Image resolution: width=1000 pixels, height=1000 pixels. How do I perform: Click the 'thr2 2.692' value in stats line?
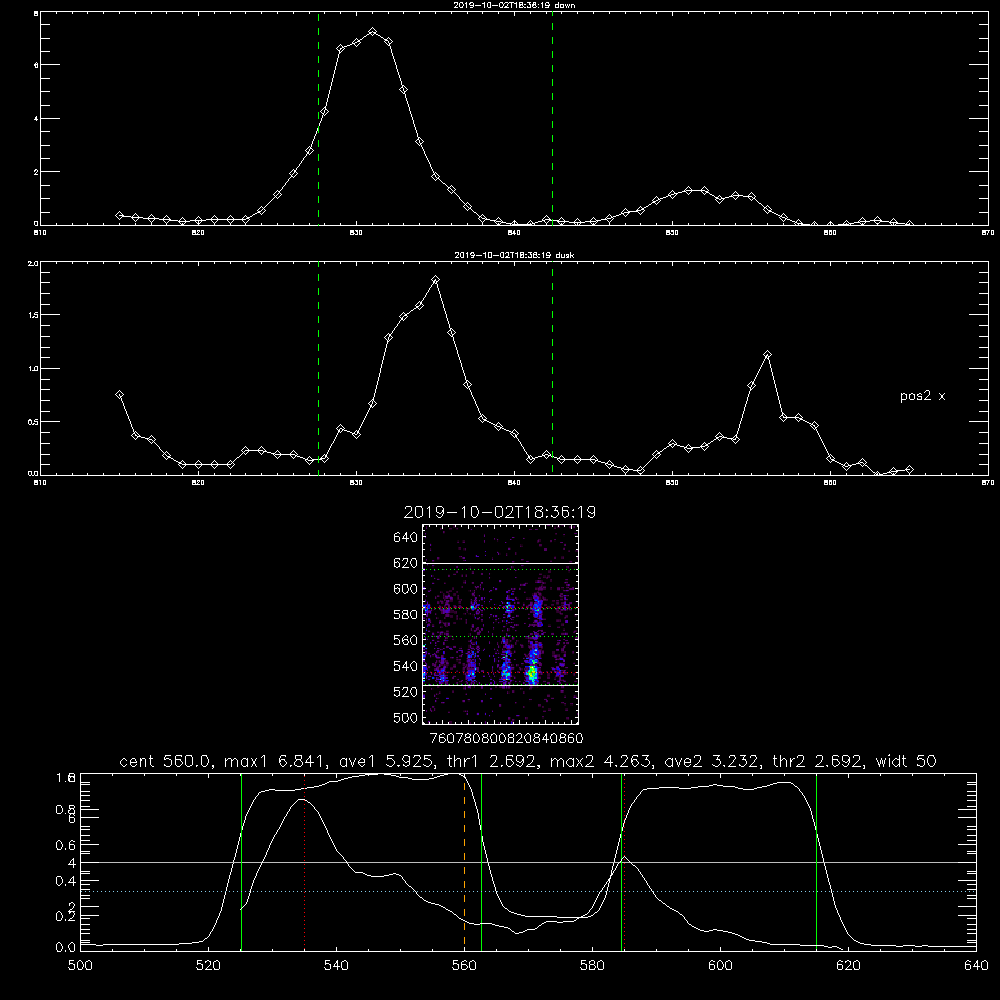point(818,761)
